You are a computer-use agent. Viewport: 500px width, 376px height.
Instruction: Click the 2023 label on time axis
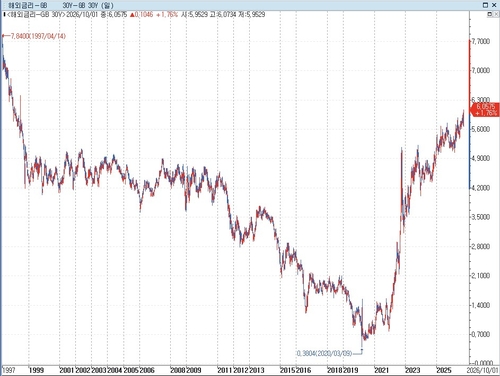(413, 370)
